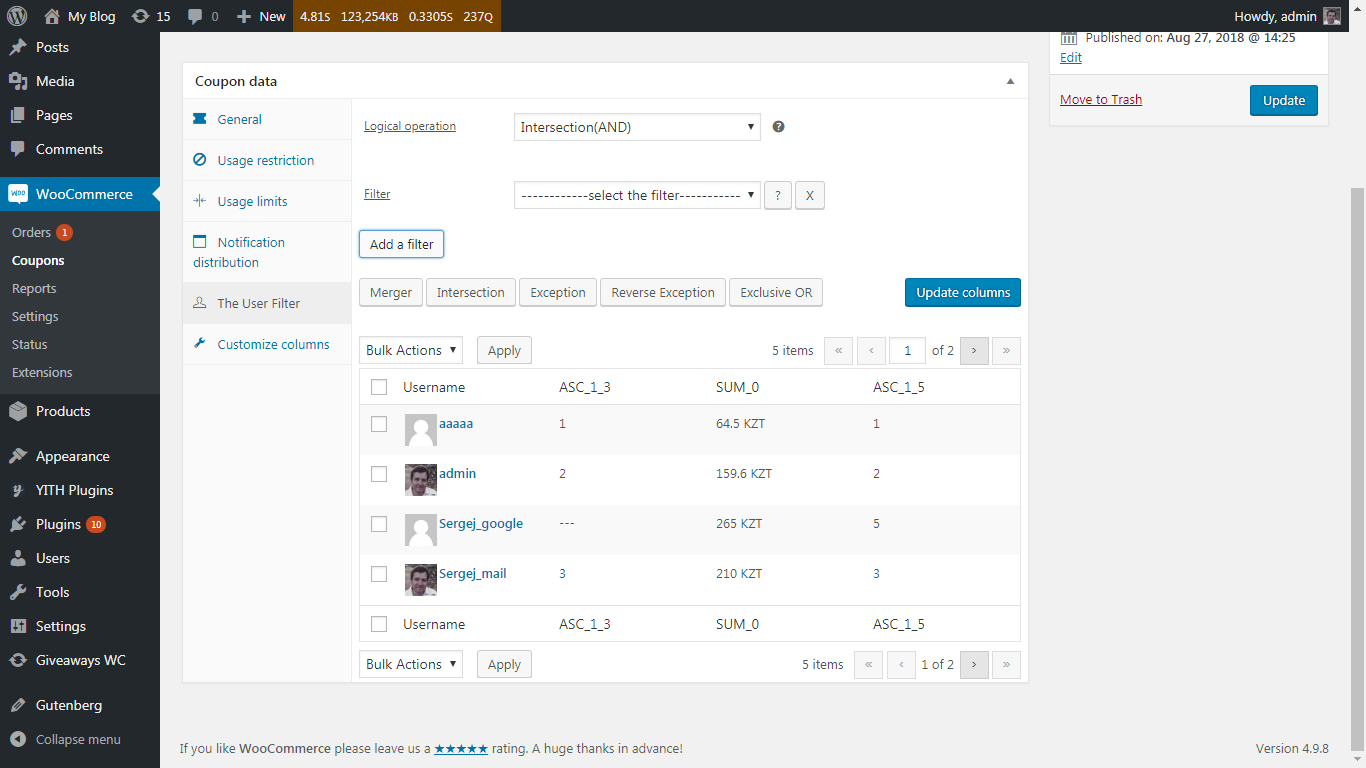1366x768 pixels.
Task: Click the five-star rating link
Action: coord(461,748)
